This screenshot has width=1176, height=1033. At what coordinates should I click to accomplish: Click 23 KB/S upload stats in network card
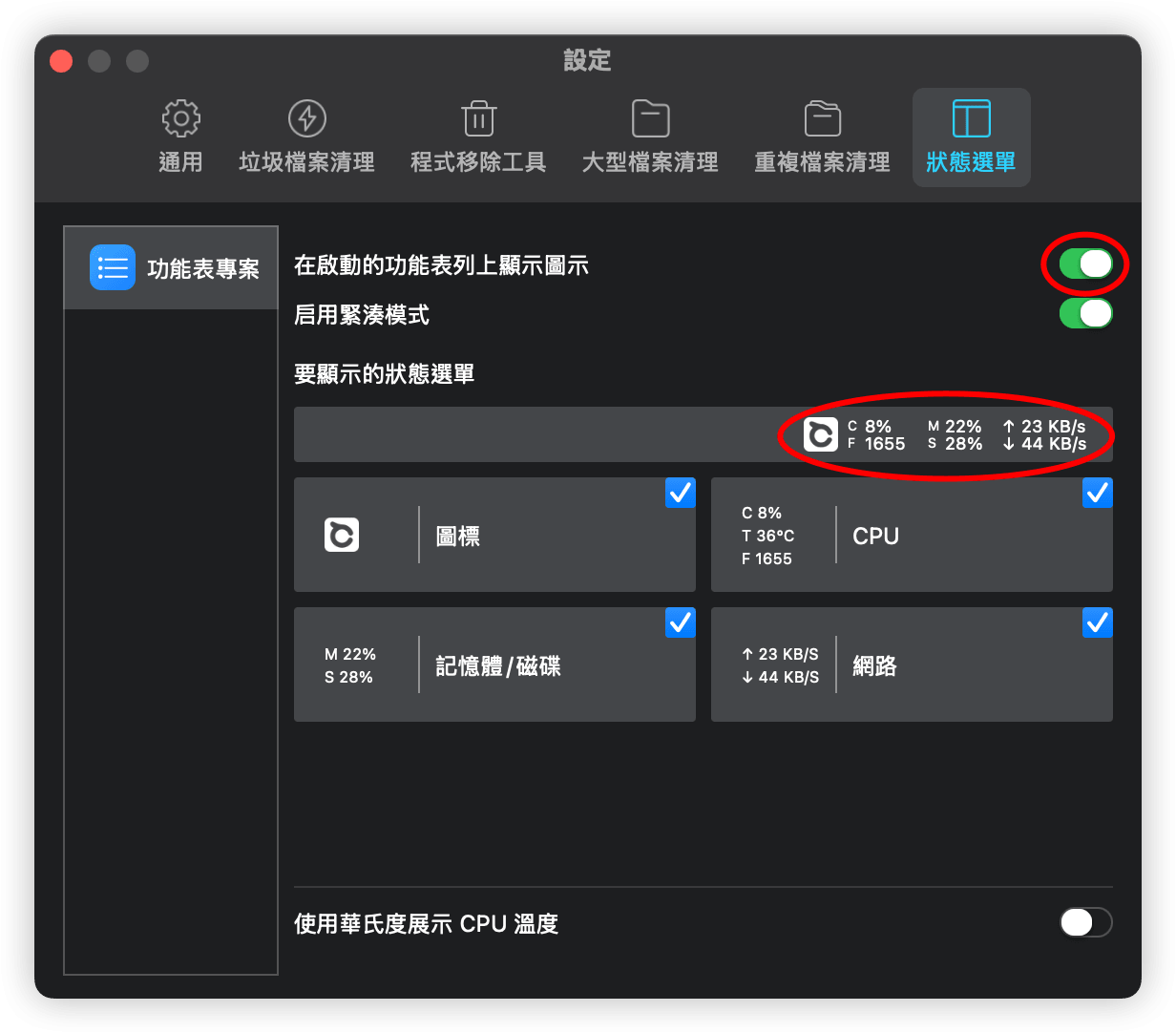pos(780,654)
